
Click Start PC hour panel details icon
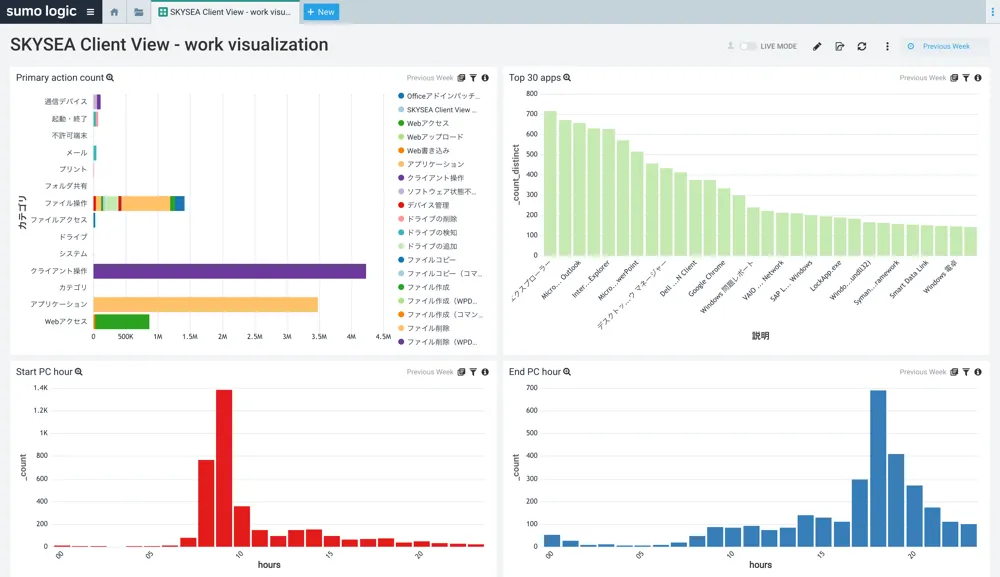[x=461, y=372]
